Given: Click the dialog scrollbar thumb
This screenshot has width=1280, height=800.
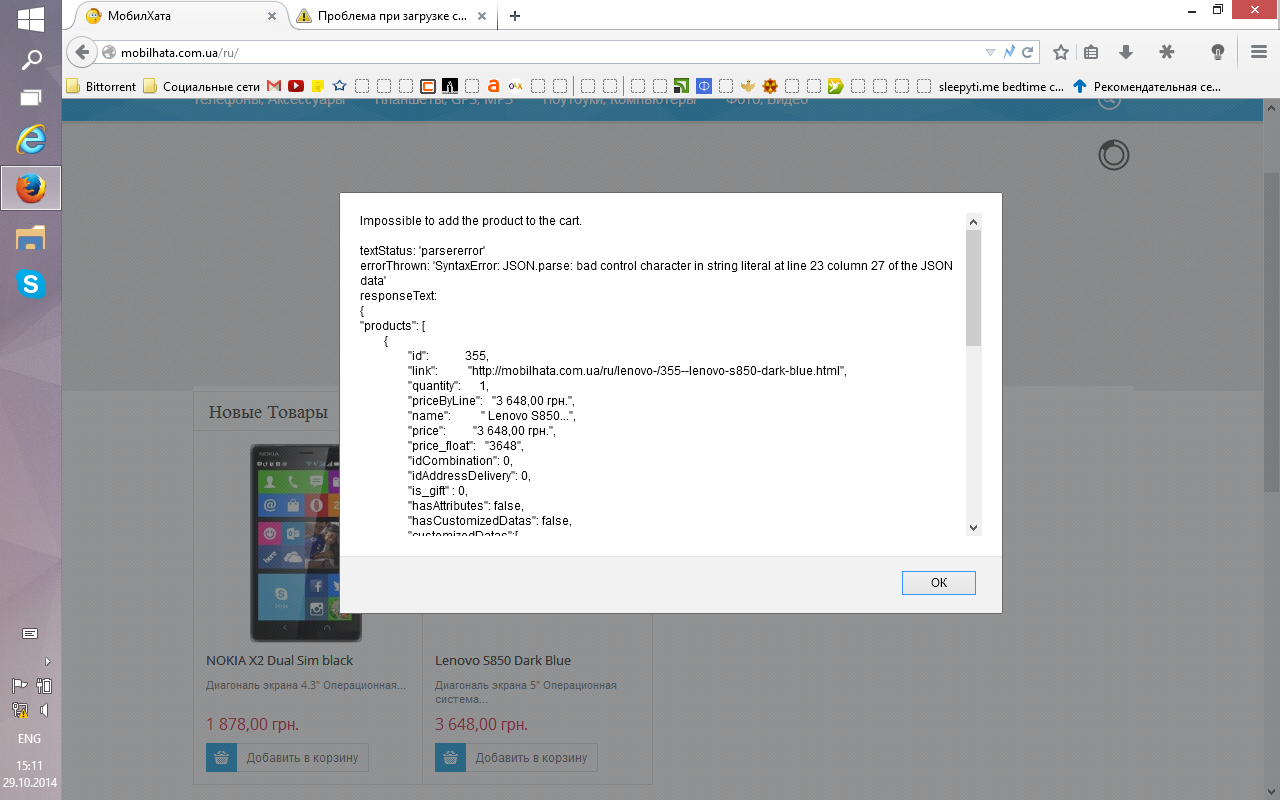Looking at the screenshot, I should (974, 288).
